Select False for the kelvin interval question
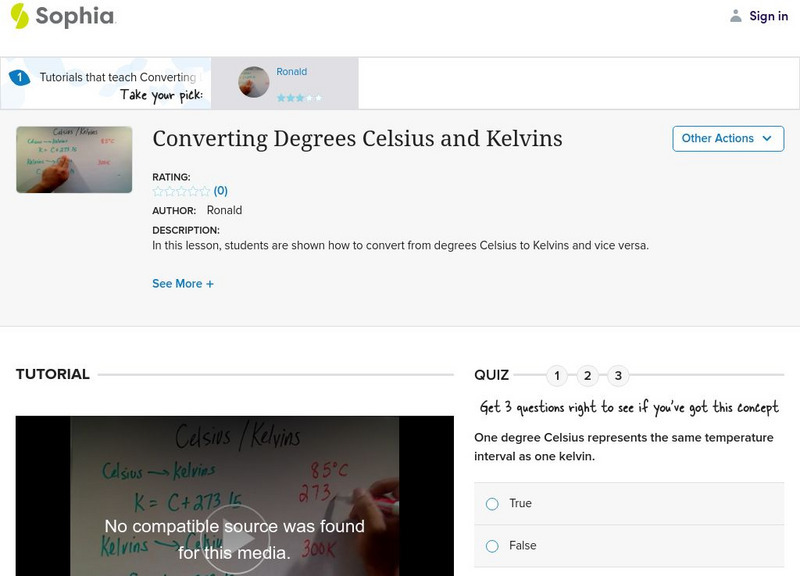 pos(491,546)
